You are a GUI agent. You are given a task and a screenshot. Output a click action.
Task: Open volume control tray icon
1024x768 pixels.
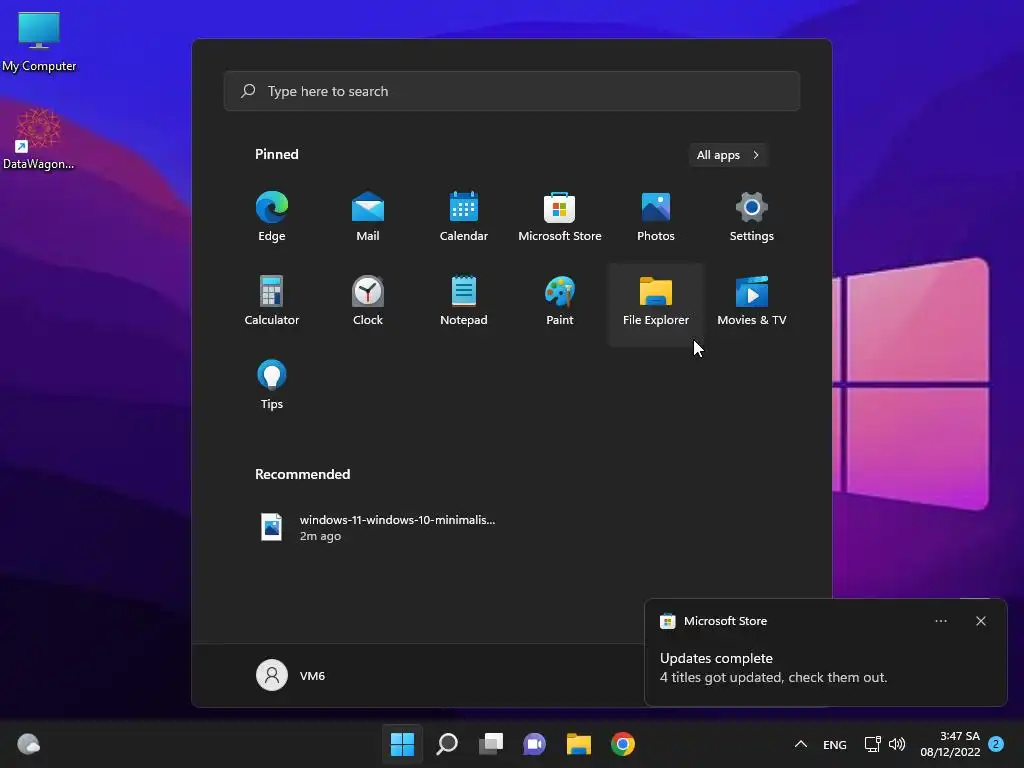897,744
